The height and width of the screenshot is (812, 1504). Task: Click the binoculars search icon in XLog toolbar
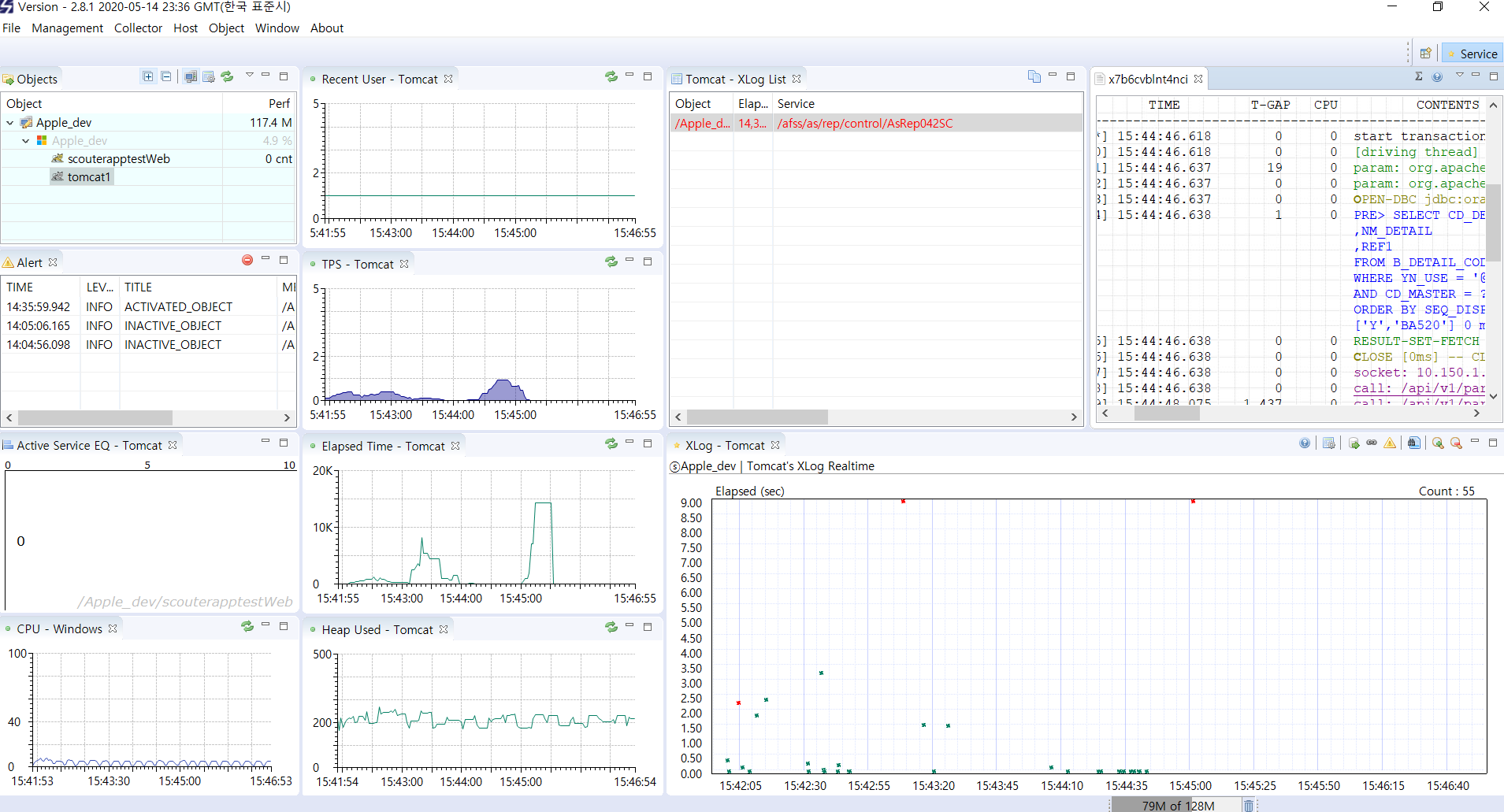coord(1414,443)
